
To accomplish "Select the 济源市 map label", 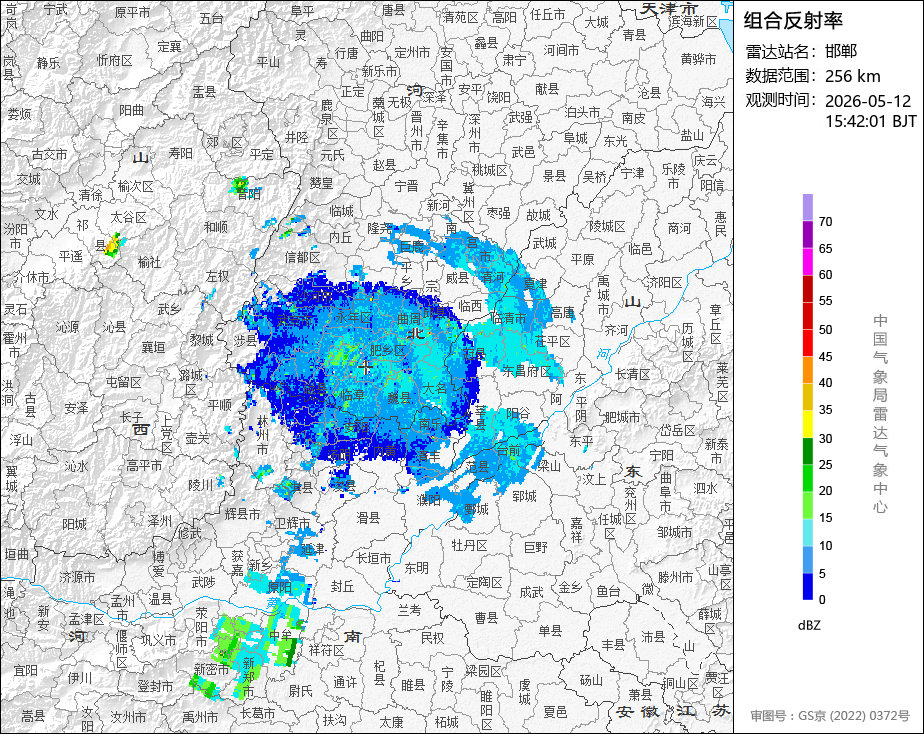I will pyautogui.click(x=77, y=577).
